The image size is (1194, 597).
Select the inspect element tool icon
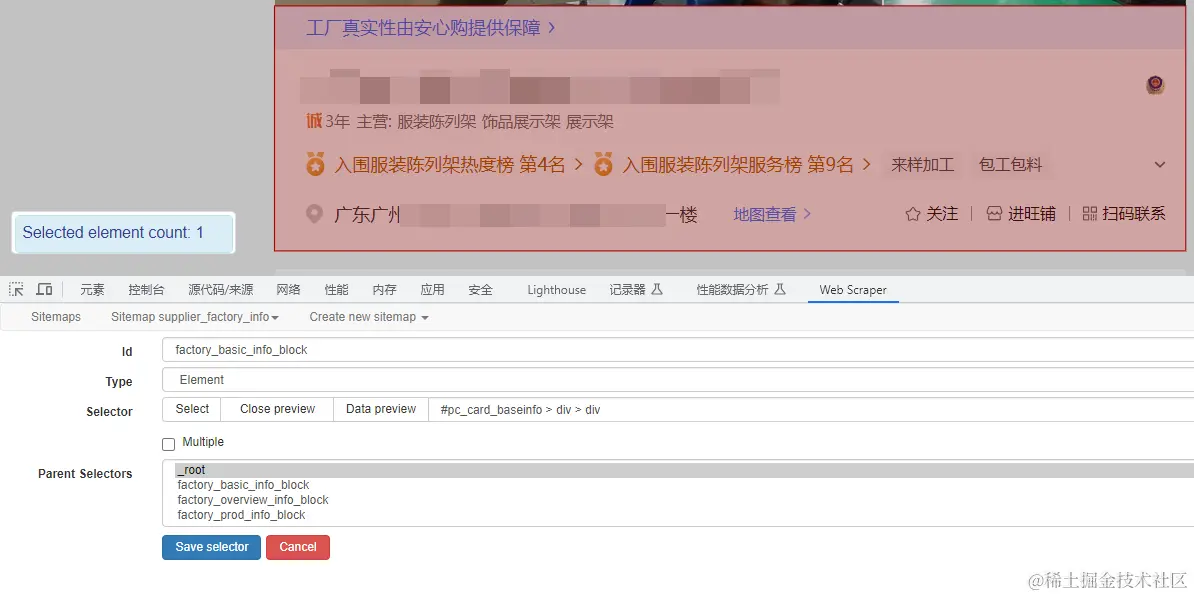pos(17,288)
